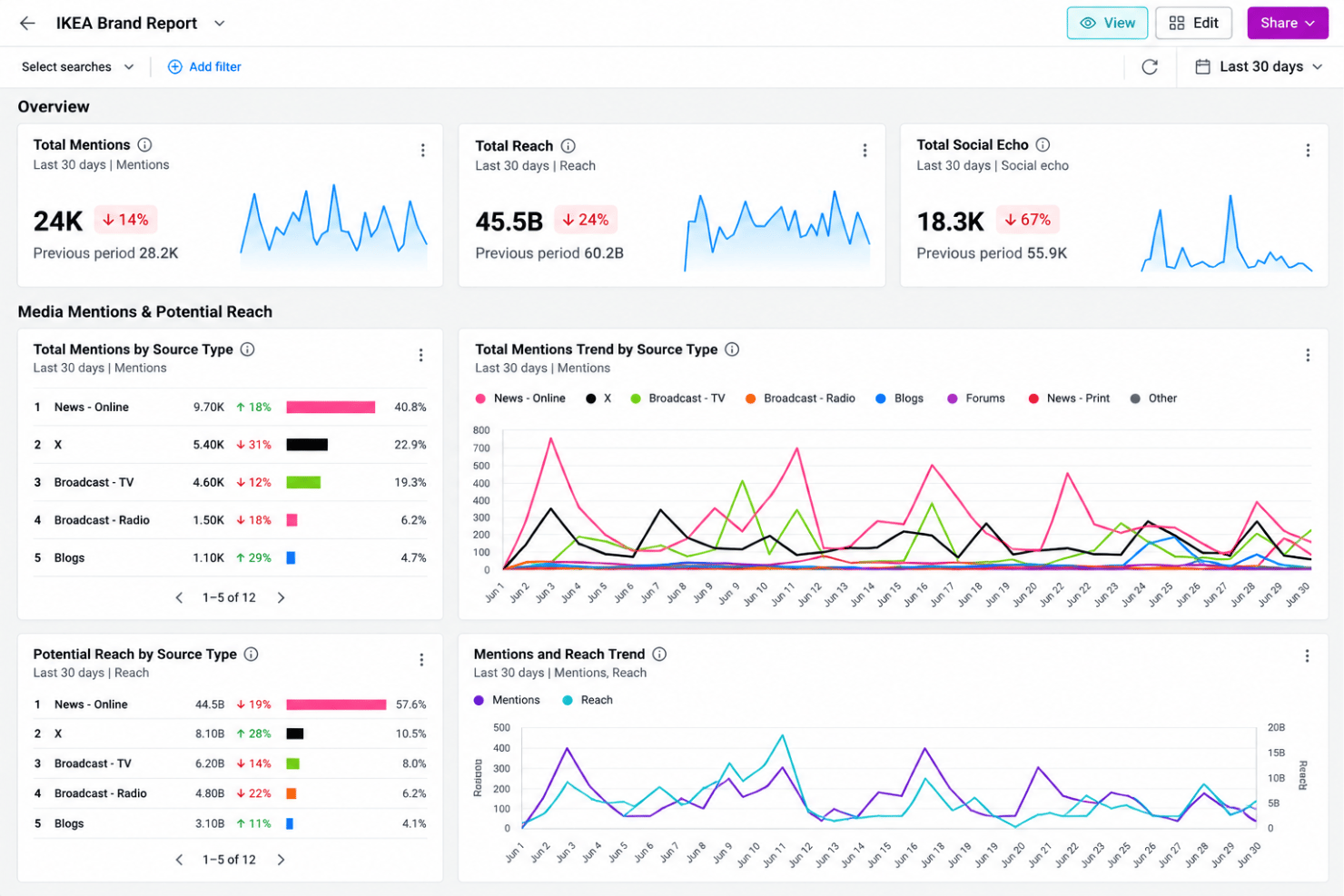1344x896 pixels.
Task: Select Broadcast - TV reach row 6.20B
Action: click(x=230, y=763)
